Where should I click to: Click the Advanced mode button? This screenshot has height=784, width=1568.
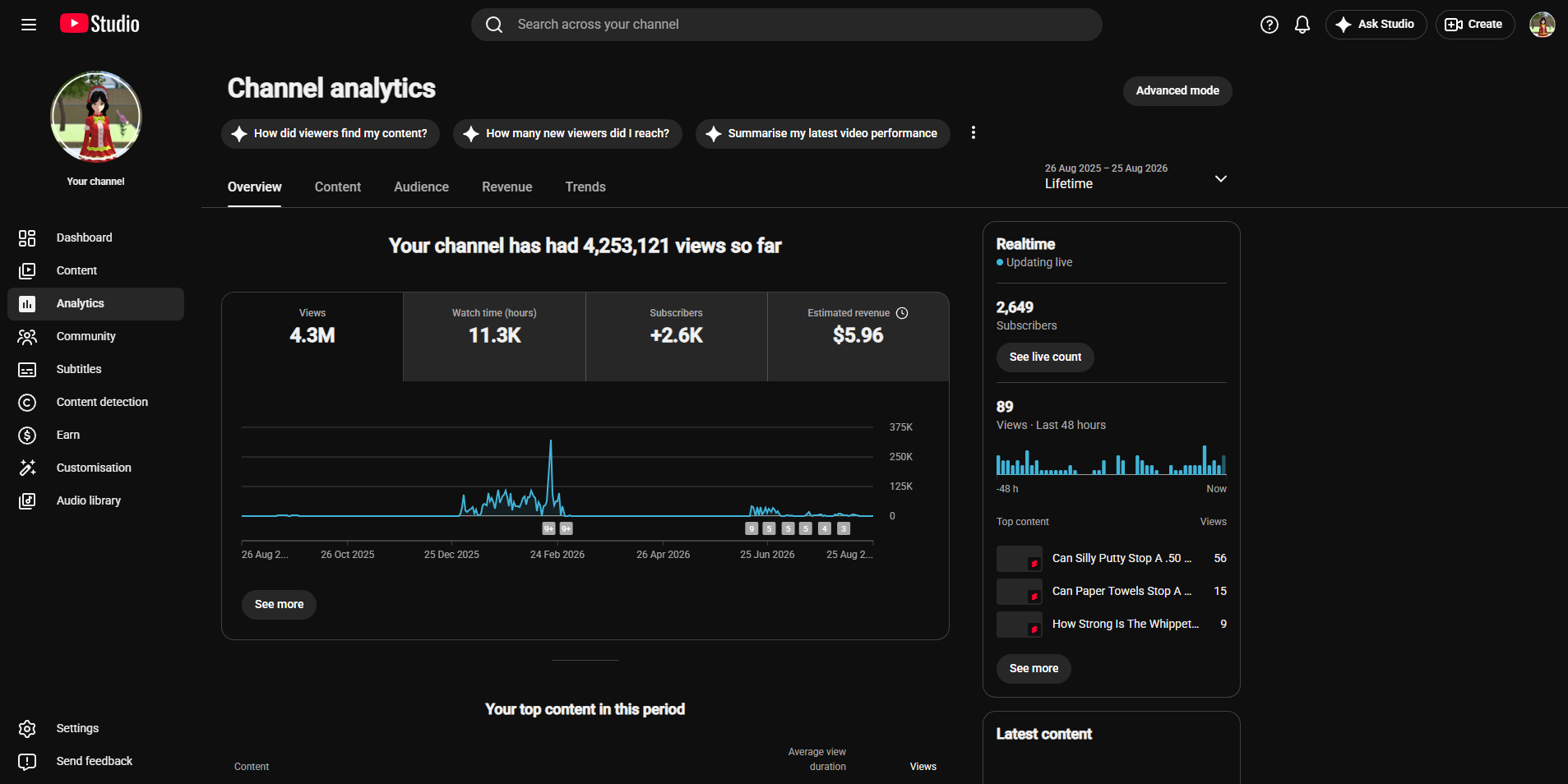[x=1177, y=90]
